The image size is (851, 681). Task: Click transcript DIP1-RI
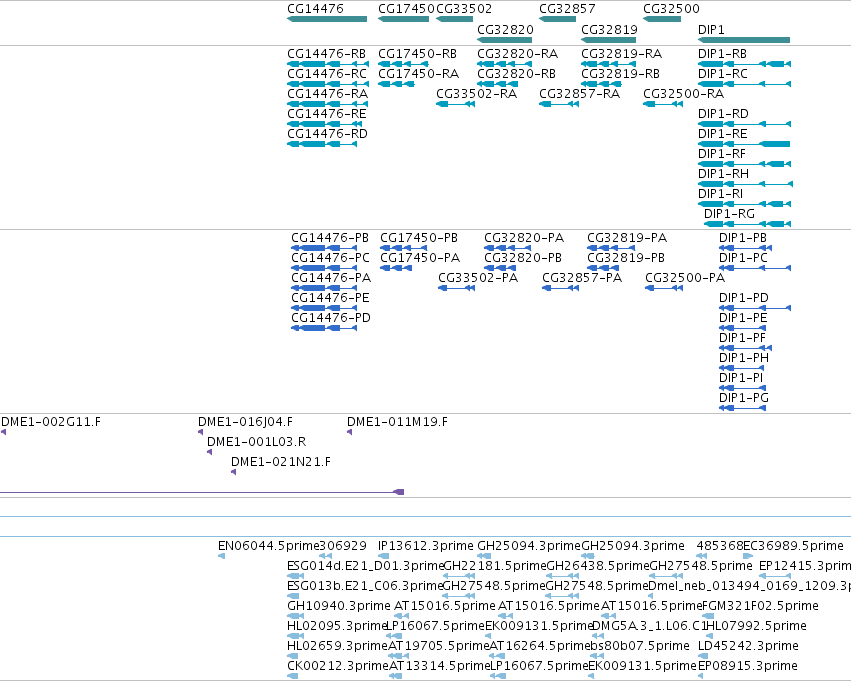coord(721,194)
